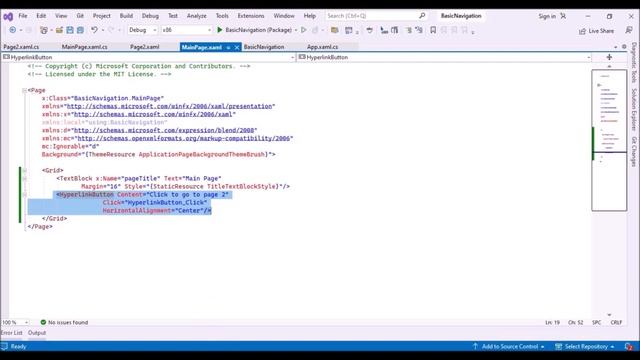
Task: Click the Live Share button
Action: [596, 31]
